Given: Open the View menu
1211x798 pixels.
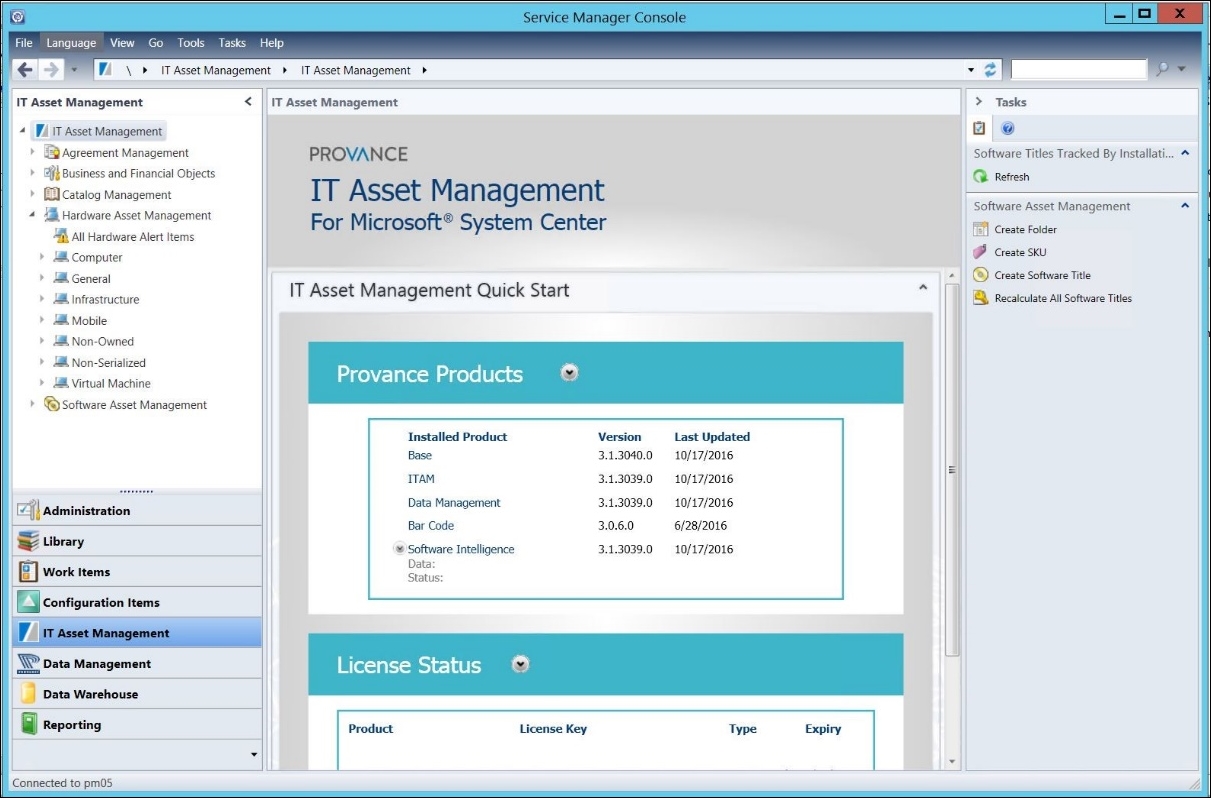Looking at the screenshot, I should (x=122, y=43).
